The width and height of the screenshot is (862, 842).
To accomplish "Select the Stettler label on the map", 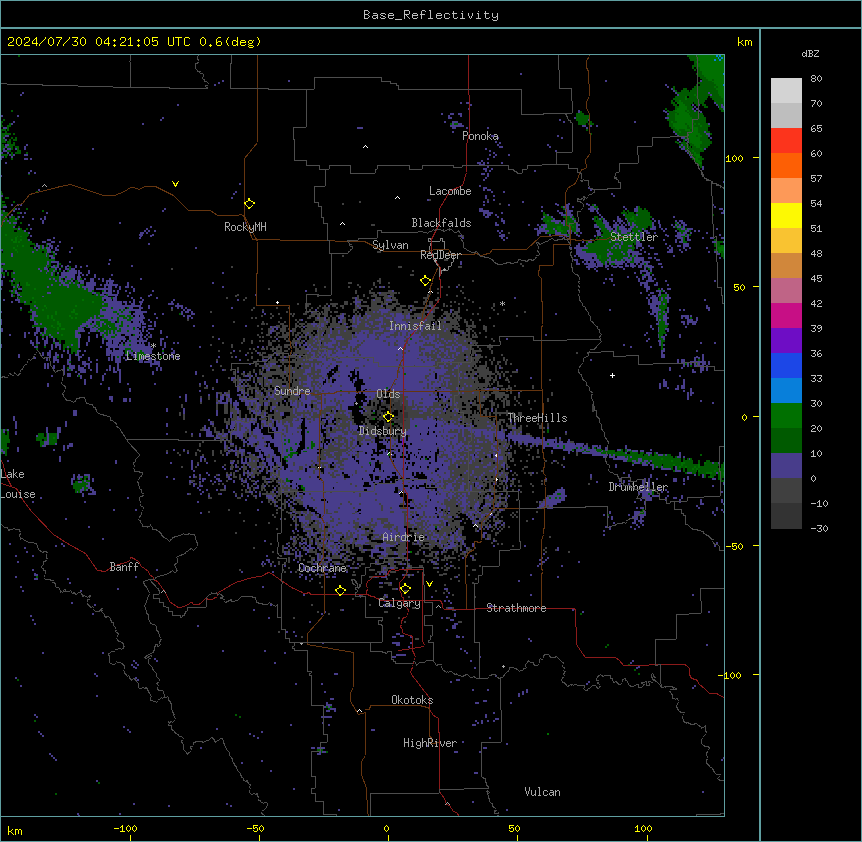I will [634, 237].
